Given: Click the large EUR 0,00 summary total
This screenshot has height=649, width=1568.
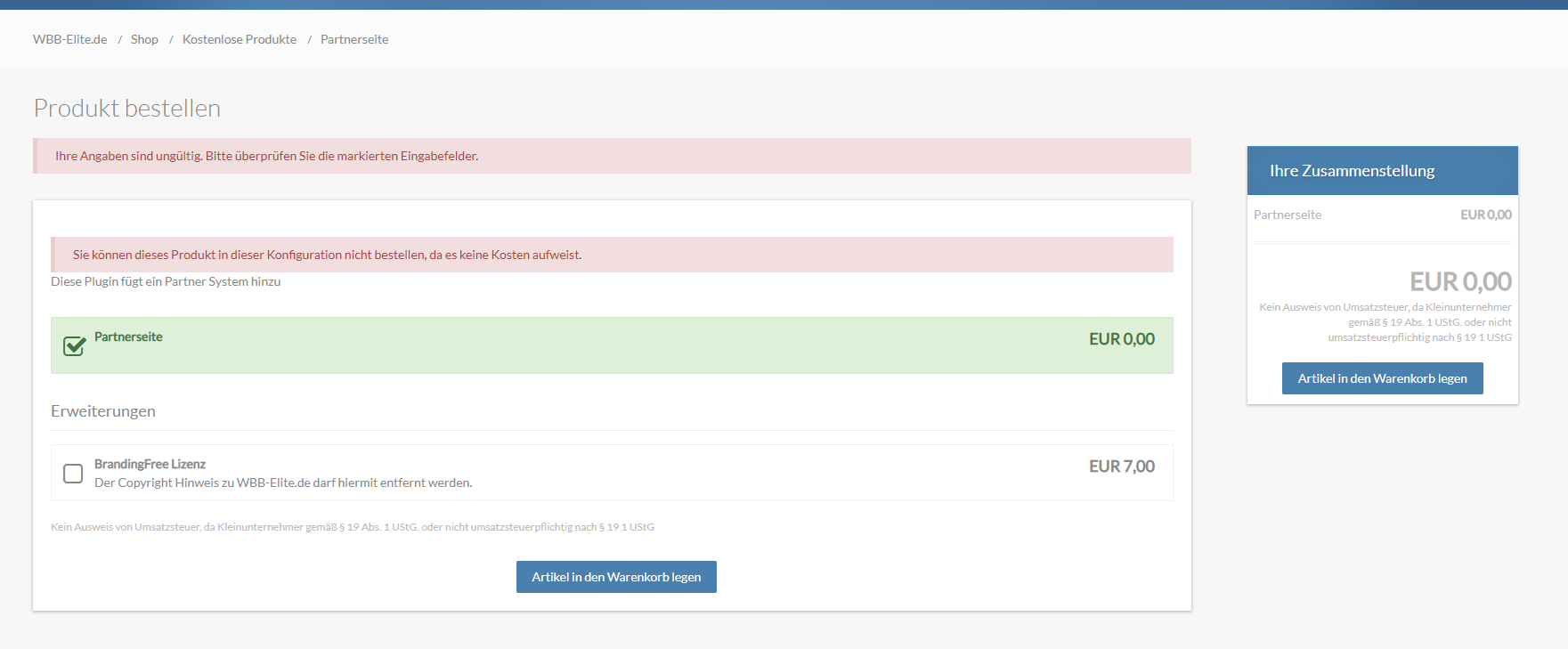Looking at the screenshot, I should pos(1459,281).
